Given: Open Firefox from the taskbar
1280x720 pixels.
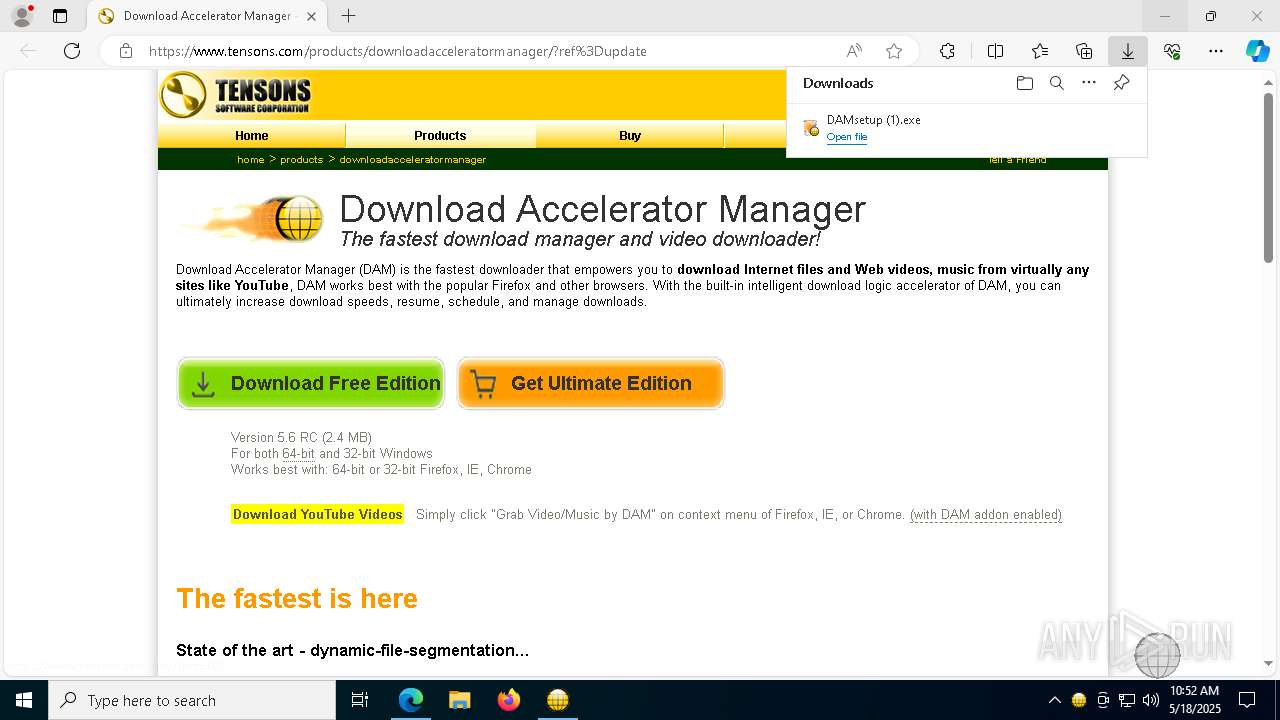Looking at the screenshot, I should pyautogui.click(x=509, y=700).
